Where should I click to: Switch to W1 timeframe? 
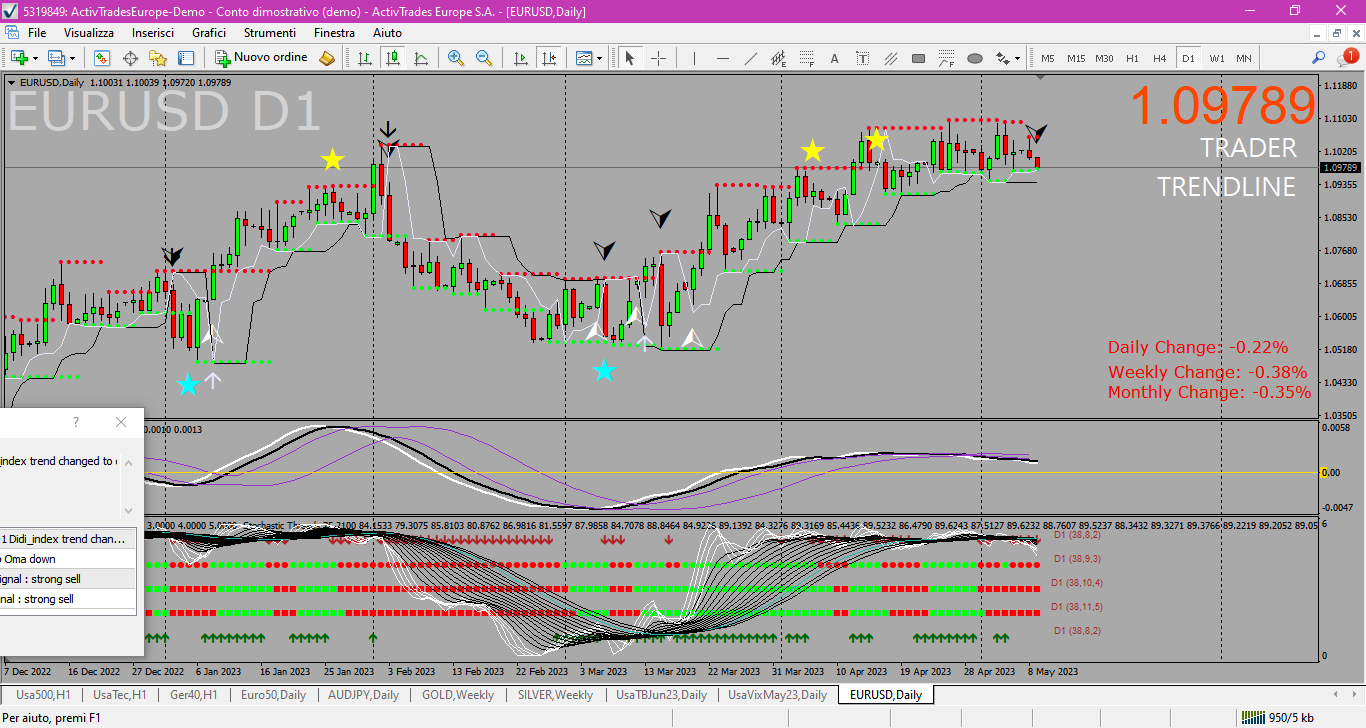pos(1216,58)
